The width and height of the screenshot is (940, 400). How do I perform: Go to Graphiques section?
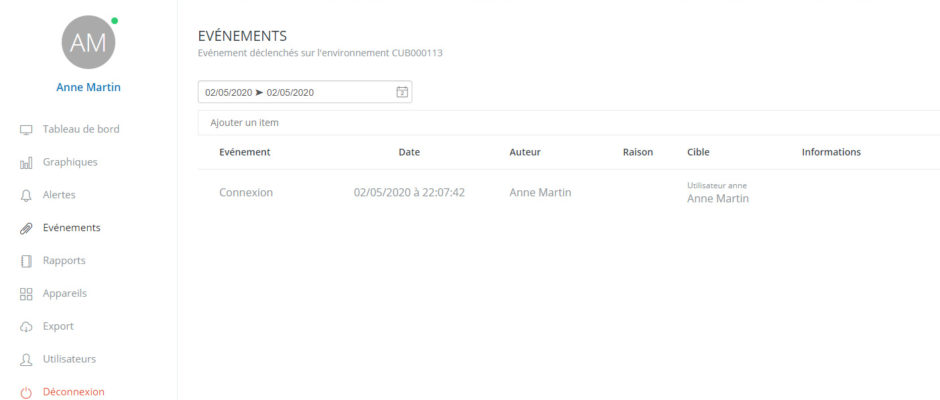(70, 162)
